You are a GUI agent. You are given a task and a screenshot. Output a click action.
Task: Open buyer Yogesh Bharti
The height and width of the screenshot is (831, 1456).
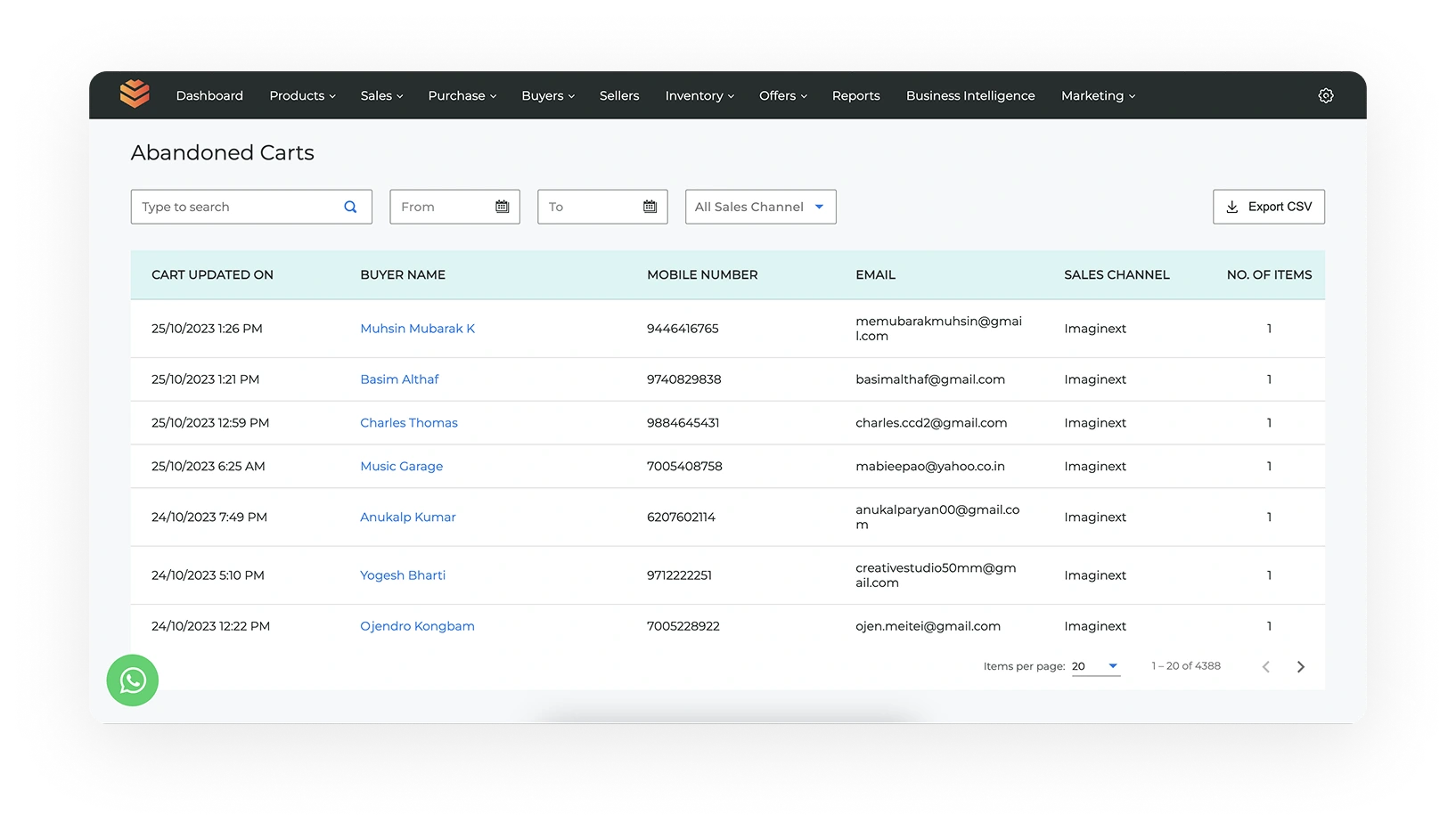(x=403, y=575)
